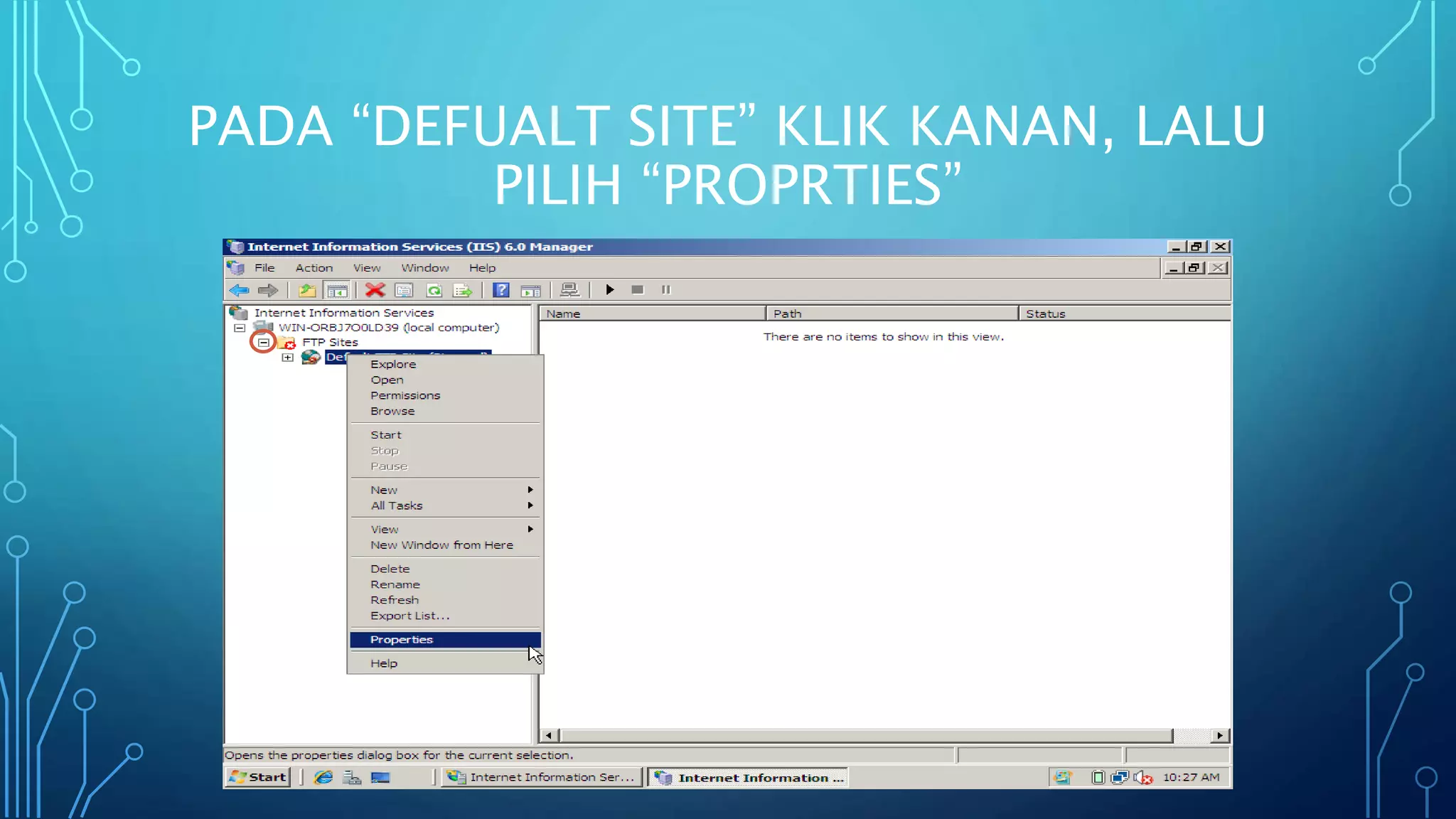
Task: Open the View submenu in context menu
Action: 445,530
